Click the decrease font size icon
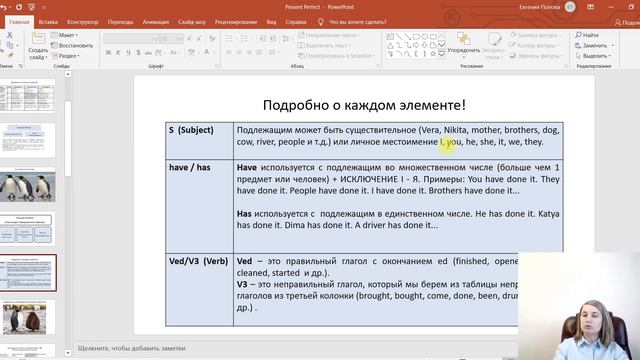 199,39
